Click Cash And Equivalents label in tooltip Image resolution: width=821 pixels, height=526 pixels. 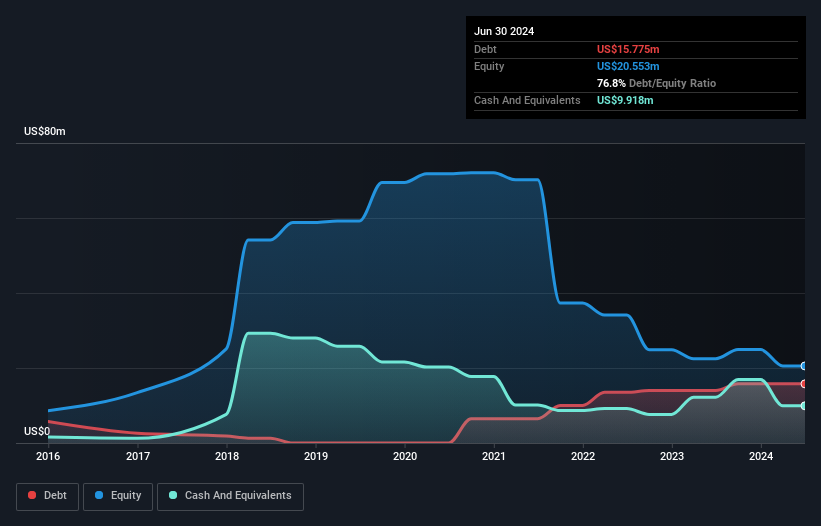point(527,100)
